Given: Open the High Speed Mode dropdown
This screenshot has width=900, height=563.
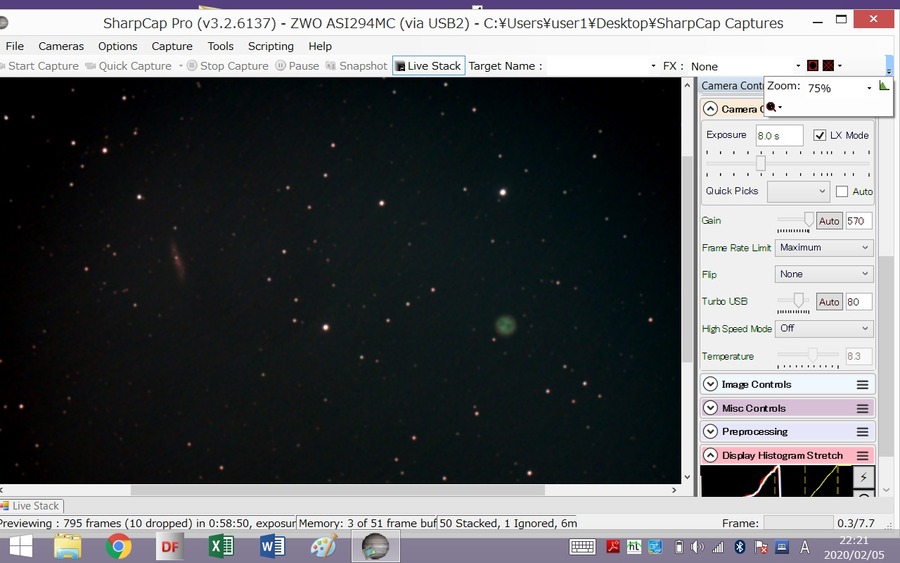Looking at the screenshot, I should 824,328.
